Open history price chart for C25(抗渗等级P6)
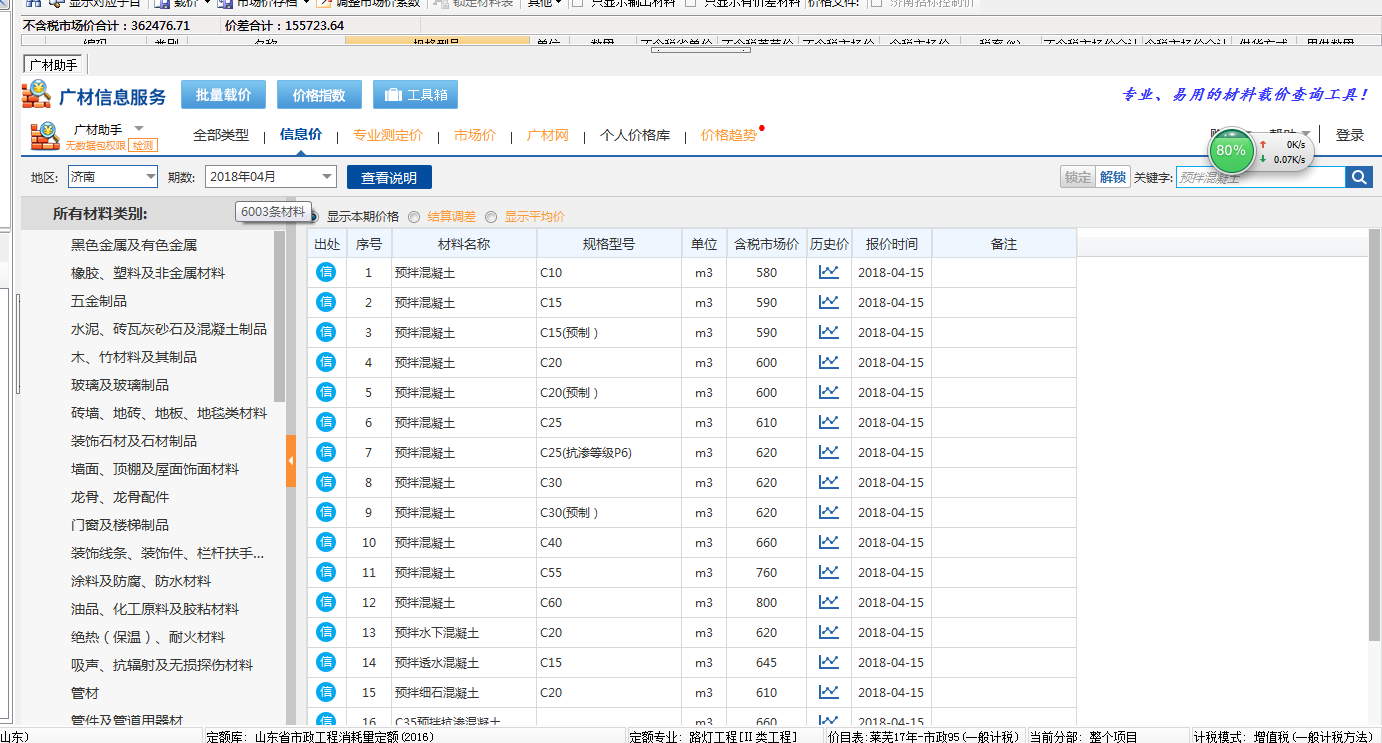This screenshot has width=1382, height=743. (x=829, y=452)
